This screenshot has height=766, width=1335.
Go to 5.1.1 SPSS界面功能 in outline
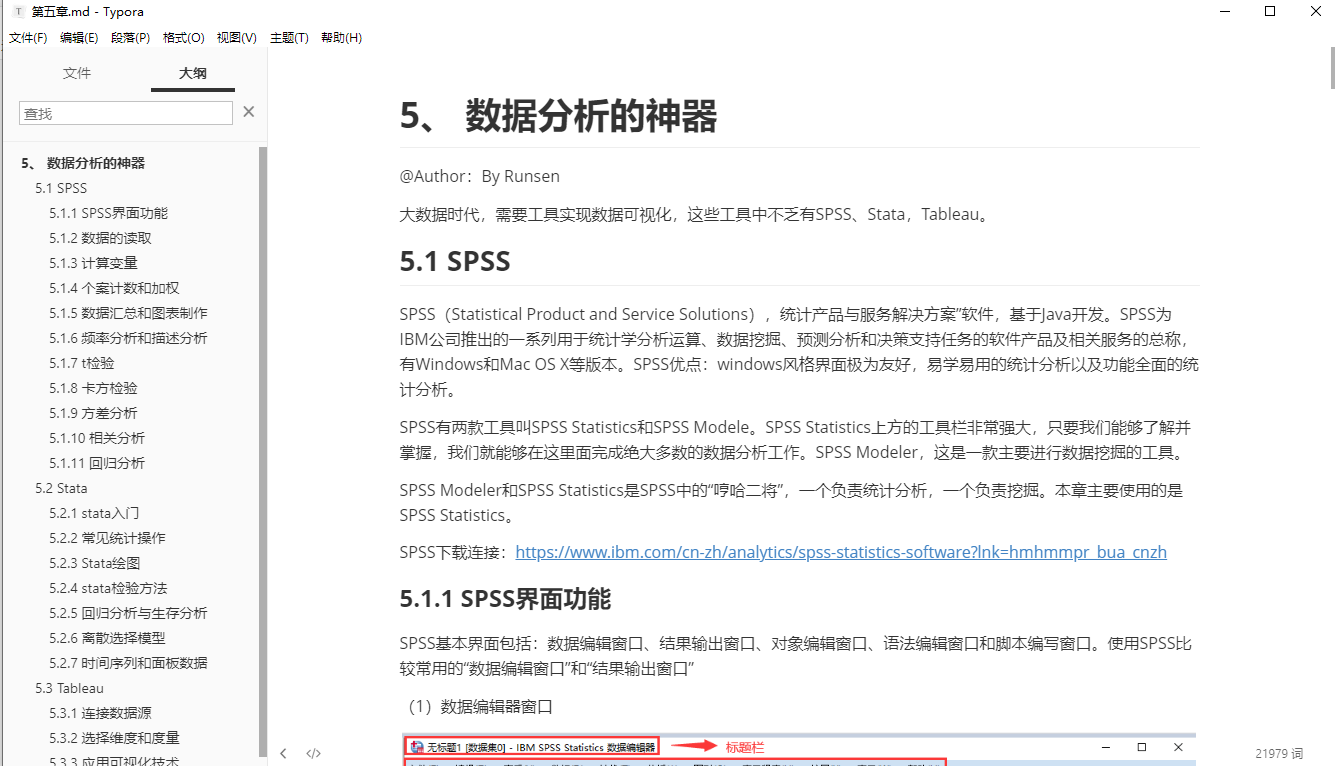tap(109, 213)
